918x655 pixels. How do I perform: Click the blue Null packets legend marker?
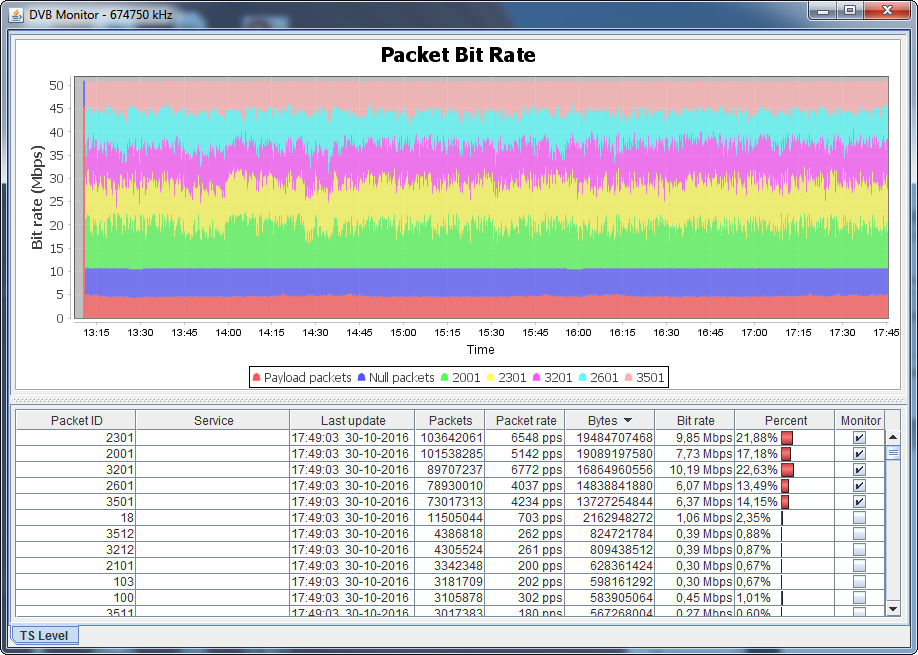pyautogui.click(x=361, y=378)
